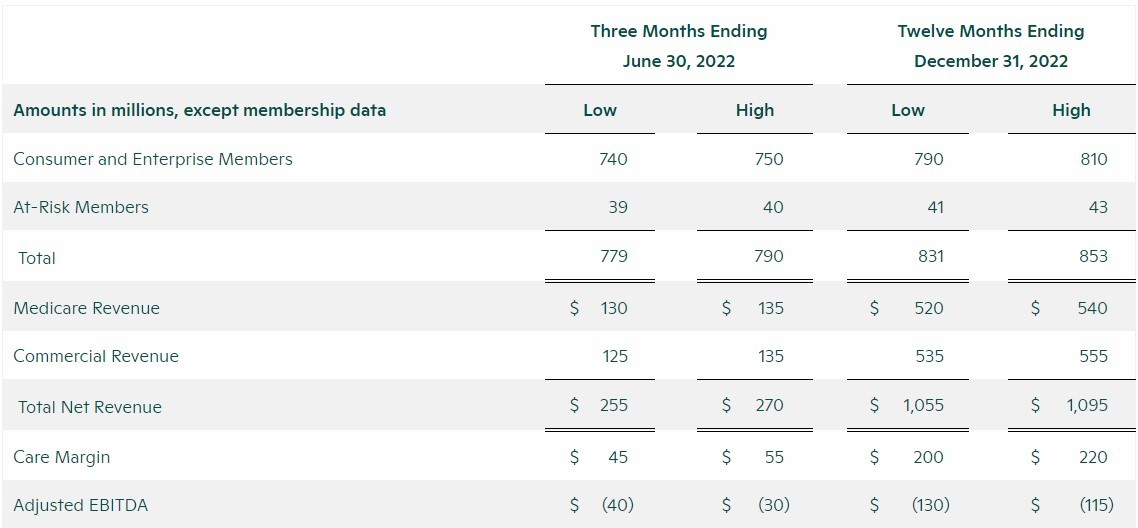Select the Commercial Revenue row label
The width and height of the screenshot is (1138, 528).
pyautogui.click(x=96, y=356)
